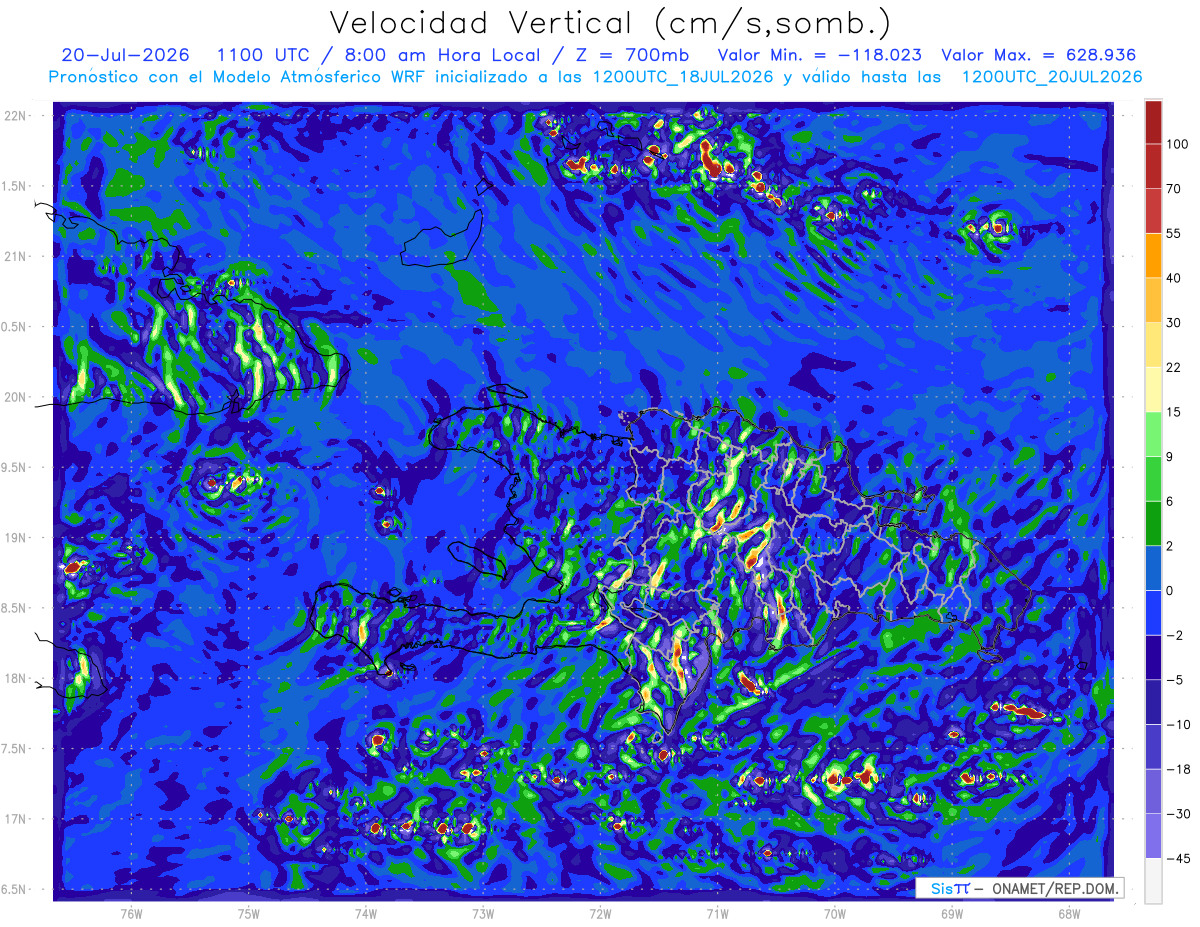Click the dark red swatch above 100
This screenshot has width=1200, height=927.
point(1153,122)
